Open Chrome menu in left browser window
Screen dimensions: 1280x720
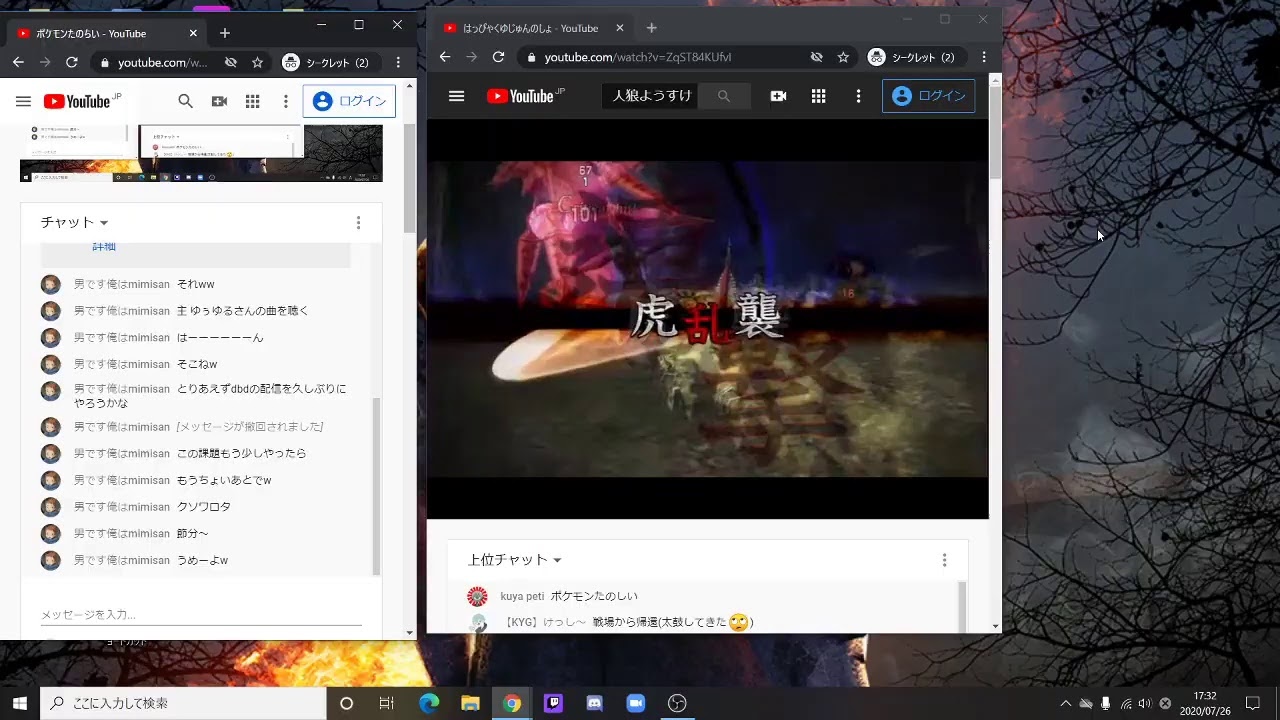[398, 62]
